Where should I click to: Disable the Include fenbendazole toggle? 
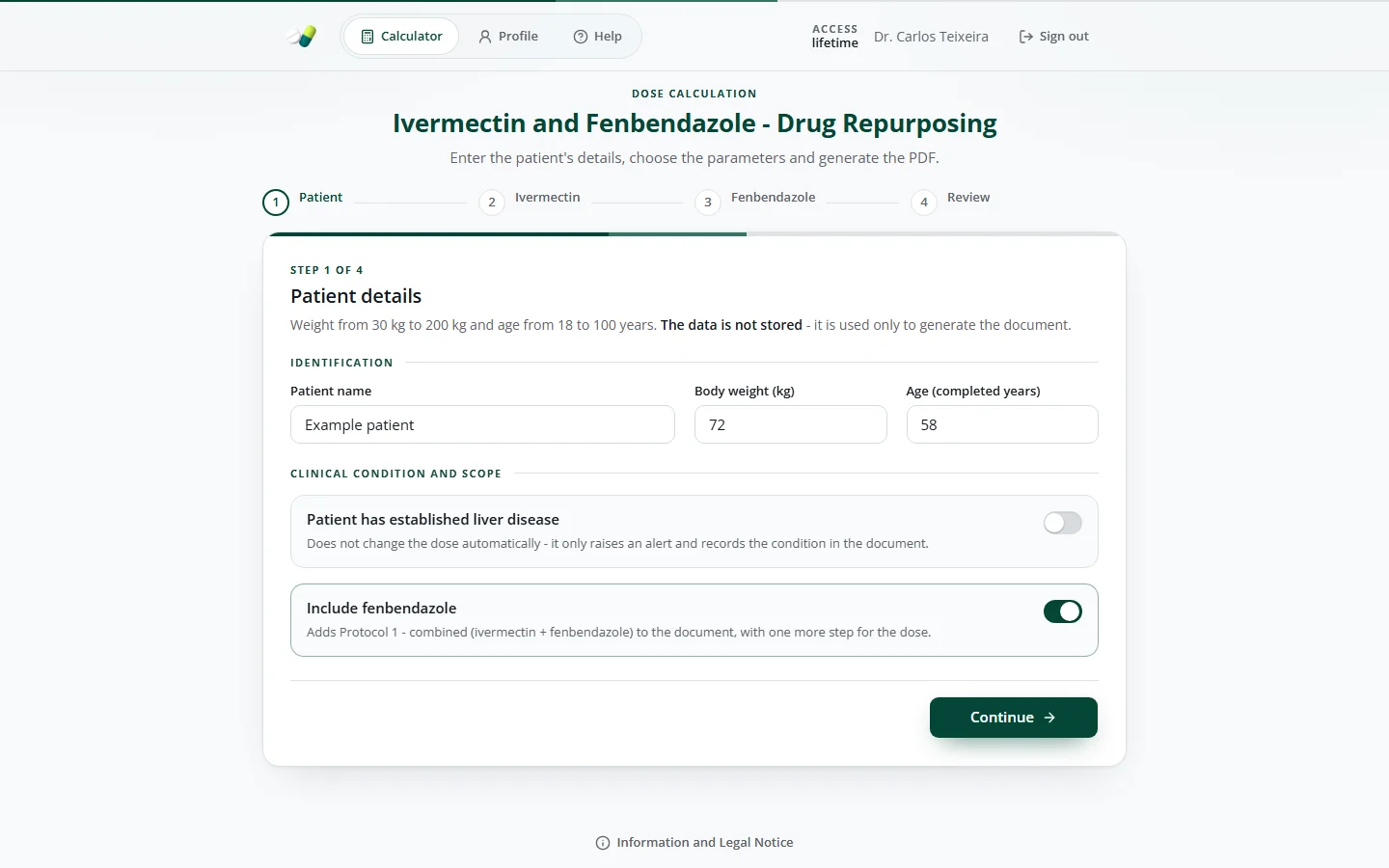[1063, 611]
